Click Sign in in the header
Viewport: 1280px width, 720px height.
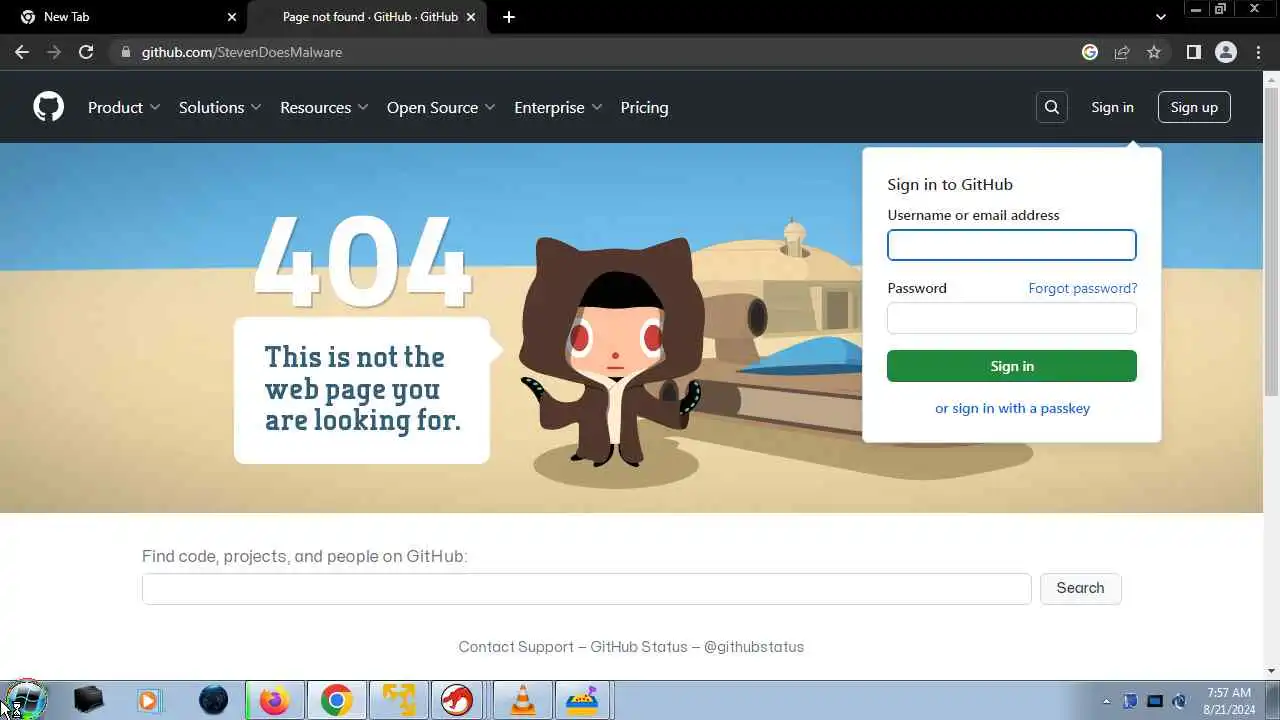click(x=1112, y=107)
